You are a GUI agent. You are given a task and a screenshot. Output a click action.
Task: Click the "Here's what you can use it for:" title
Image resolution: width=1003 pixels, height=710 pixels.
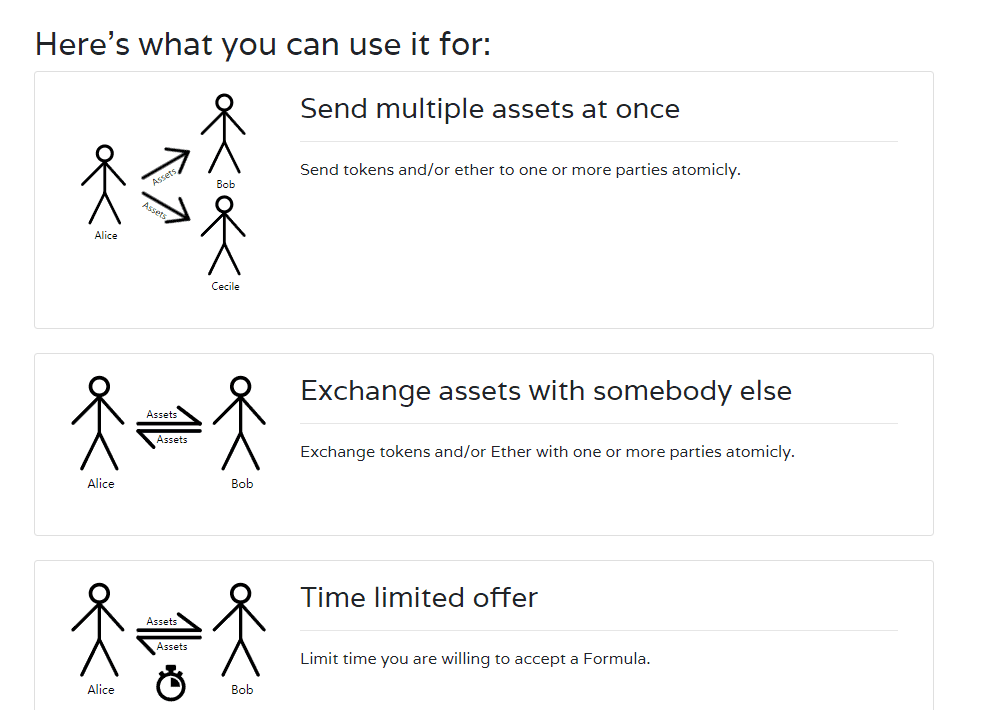[x=263, y=44]
